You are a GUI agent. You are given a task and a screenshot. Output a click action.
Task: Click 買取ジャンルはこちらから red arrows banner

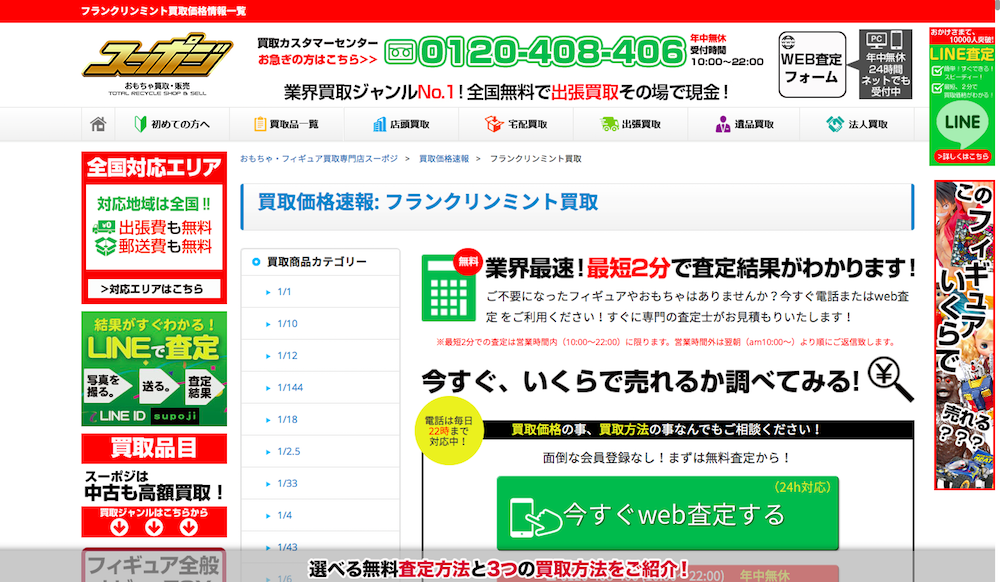point(154,522)
